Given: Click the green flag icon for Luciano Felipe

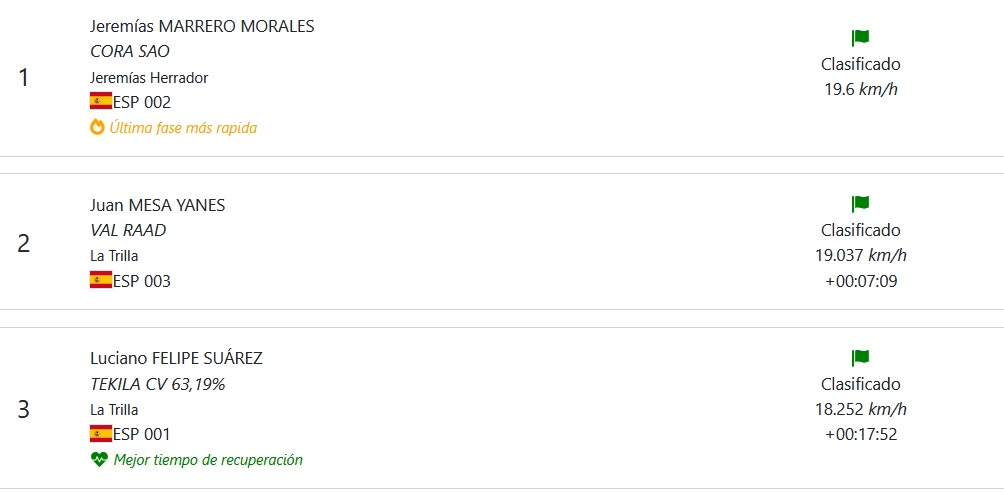Looking at the screenshot, I should point(860,358).
